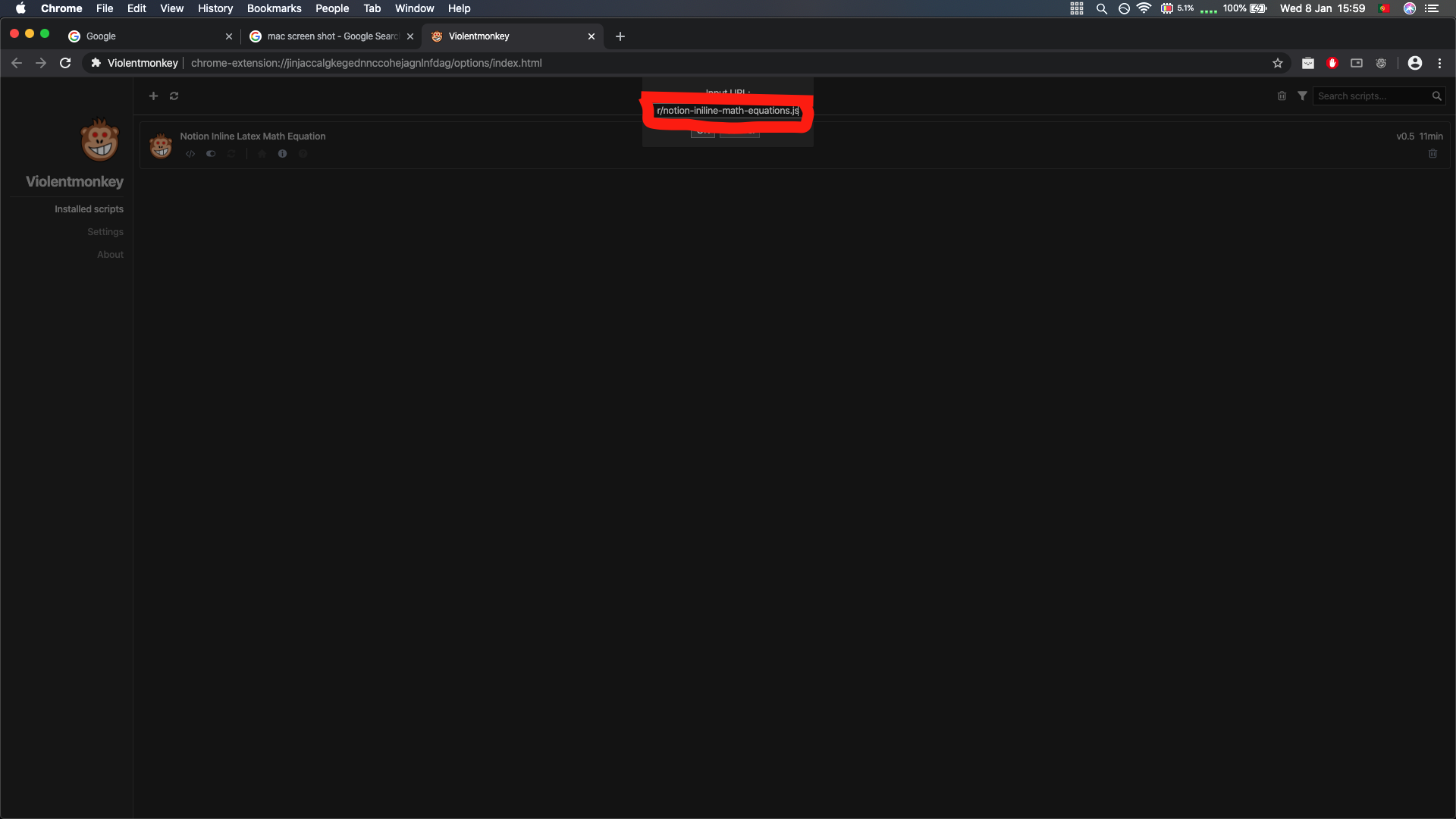Open the script filter funnel options
This screenshot has width=1456, height=819.
(x=1302, y=96)
